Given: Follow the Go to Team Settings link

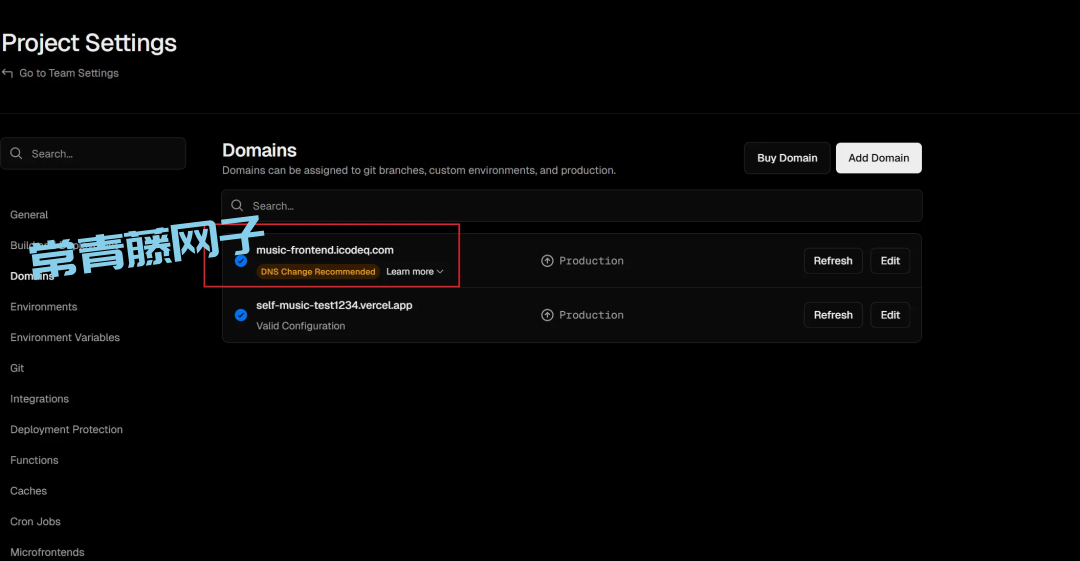Looking at the screenshot, I should pos(68,73).
